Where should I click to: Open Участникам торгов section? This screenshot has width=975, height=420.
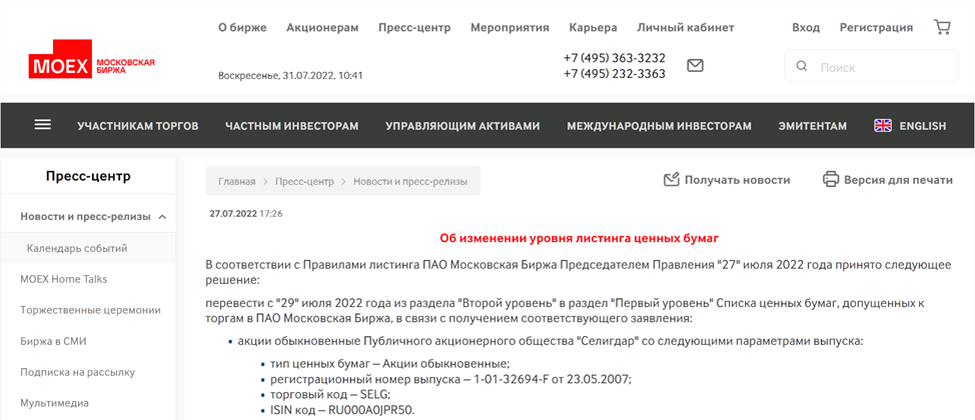coord(138,126)
